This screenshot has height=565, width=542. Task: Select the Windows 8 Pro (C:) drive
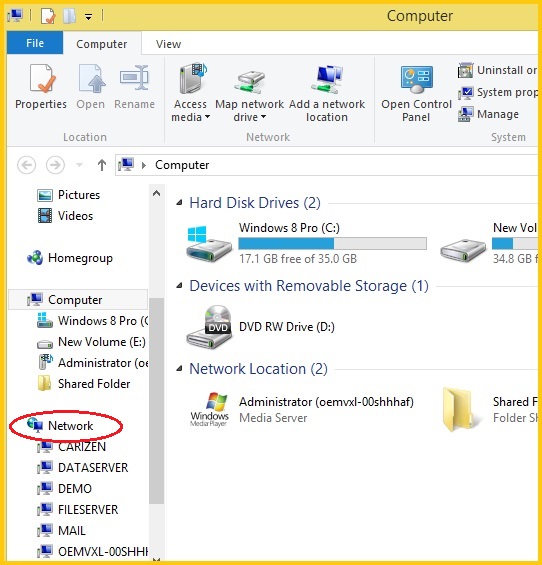[307, 243]
